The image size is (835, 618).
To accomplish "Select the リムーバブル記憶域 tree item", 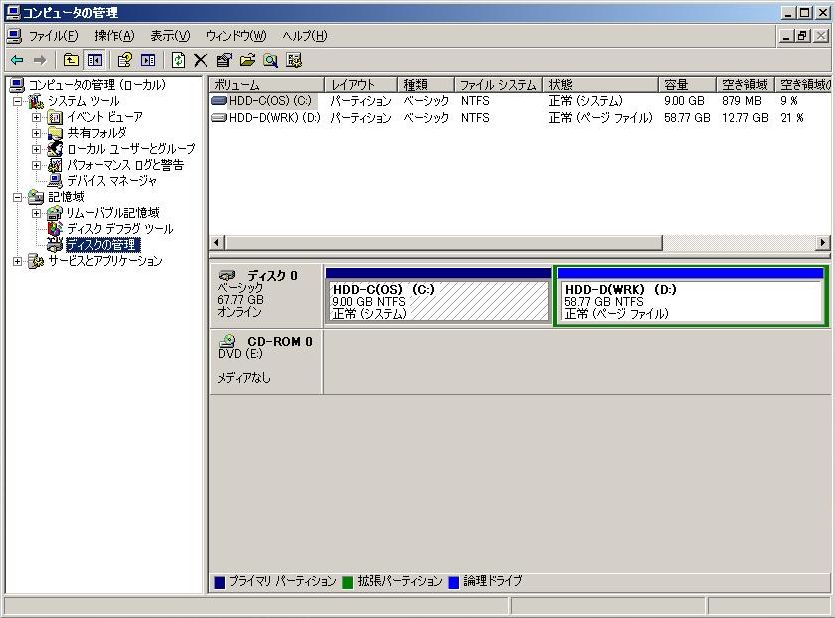I will [113, 213].
